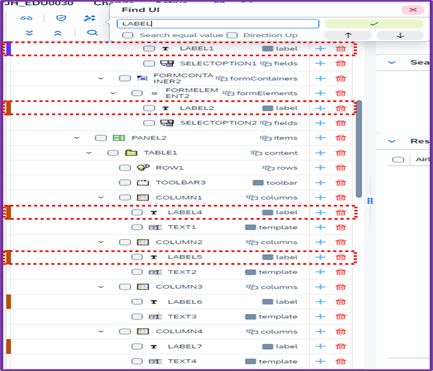Delete SELECTOPTION2 with trash icon
The image size is (433, 371).
pos(341,123)
